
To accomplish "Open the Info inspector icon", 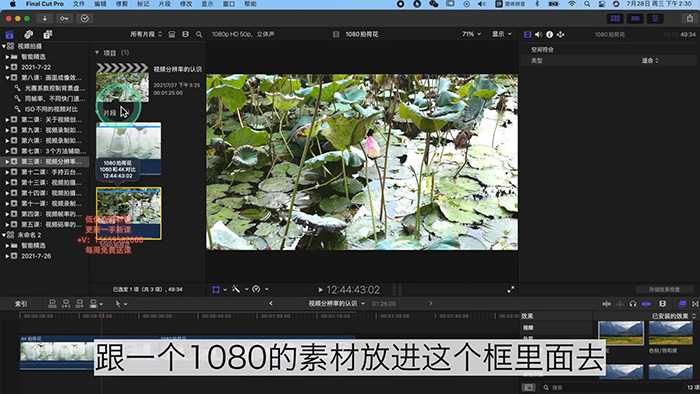I will tap(550, 34).
